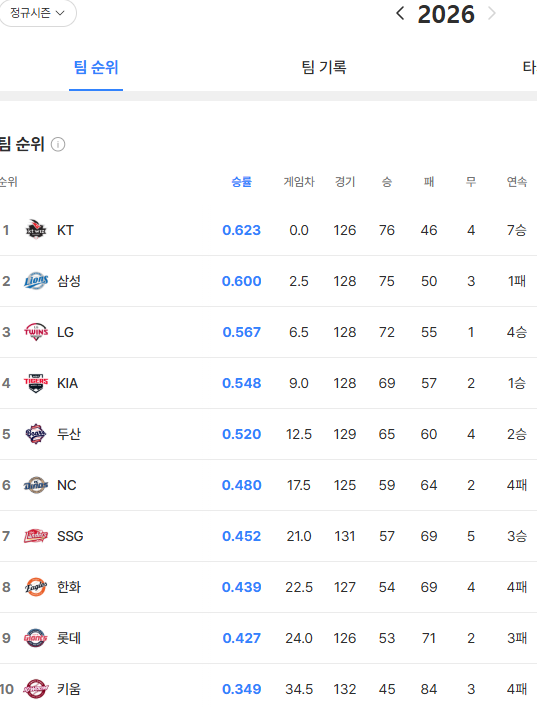Switch to the 팀 기록 tab
The width and height of the screenshot is (537, 708).
click(x=324, y=68)
